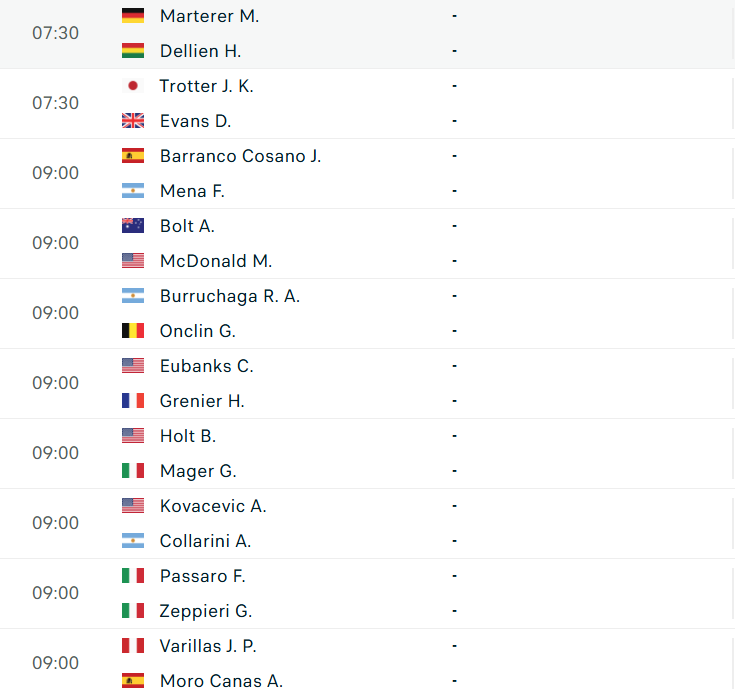
Task: Click player name Moro Canas A.
Action: 220,681
